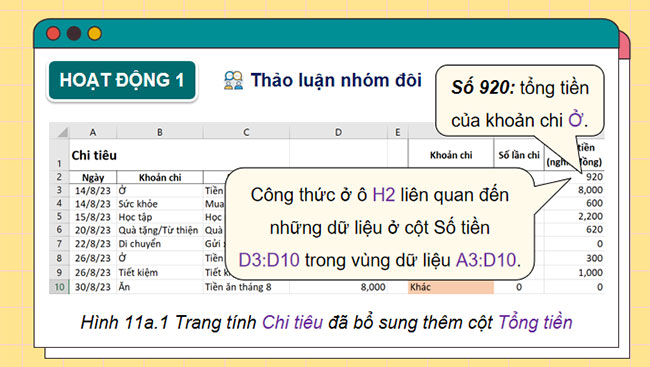Click the '30/8/23' date cell

pos(93,287)
